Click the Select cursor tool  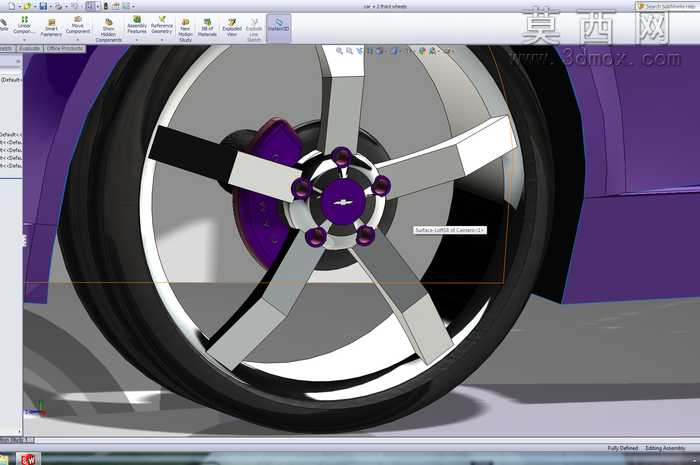point(91,6)
